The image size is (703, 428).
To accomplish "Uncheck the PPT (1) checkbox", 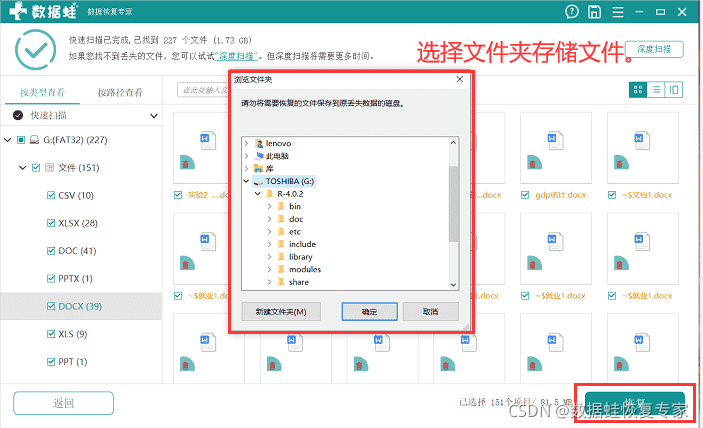I will (51, 362).
